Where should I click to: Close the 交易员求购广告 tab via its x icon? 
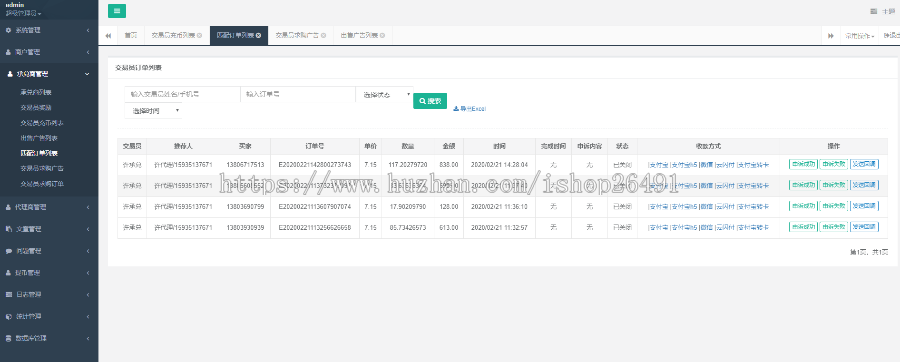[x=323, y=36]
